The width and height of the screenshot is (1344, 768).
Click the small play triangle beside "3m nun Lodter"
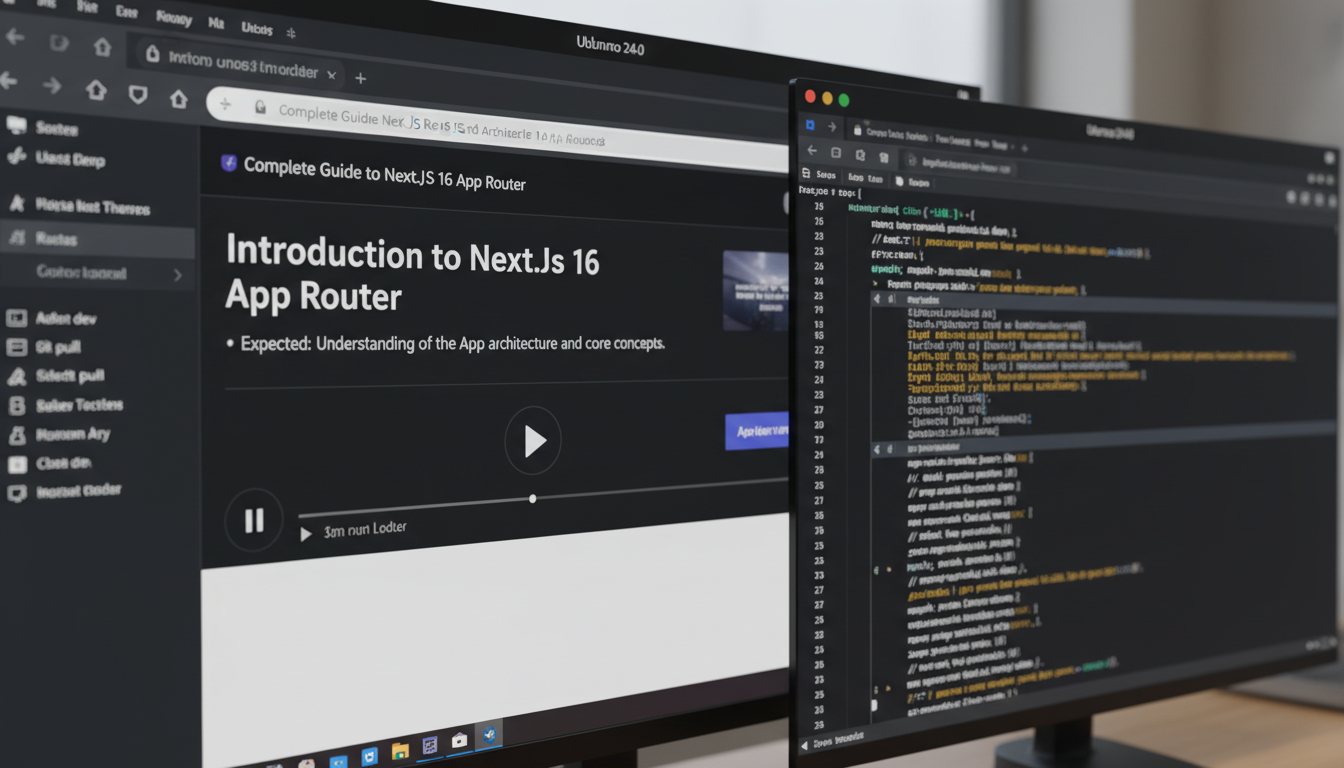(306, 534)
